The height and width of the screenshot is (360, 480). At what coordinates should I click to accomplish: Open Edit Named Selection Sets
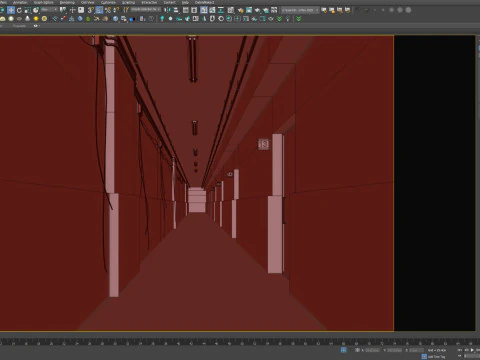tap(126, 10)
